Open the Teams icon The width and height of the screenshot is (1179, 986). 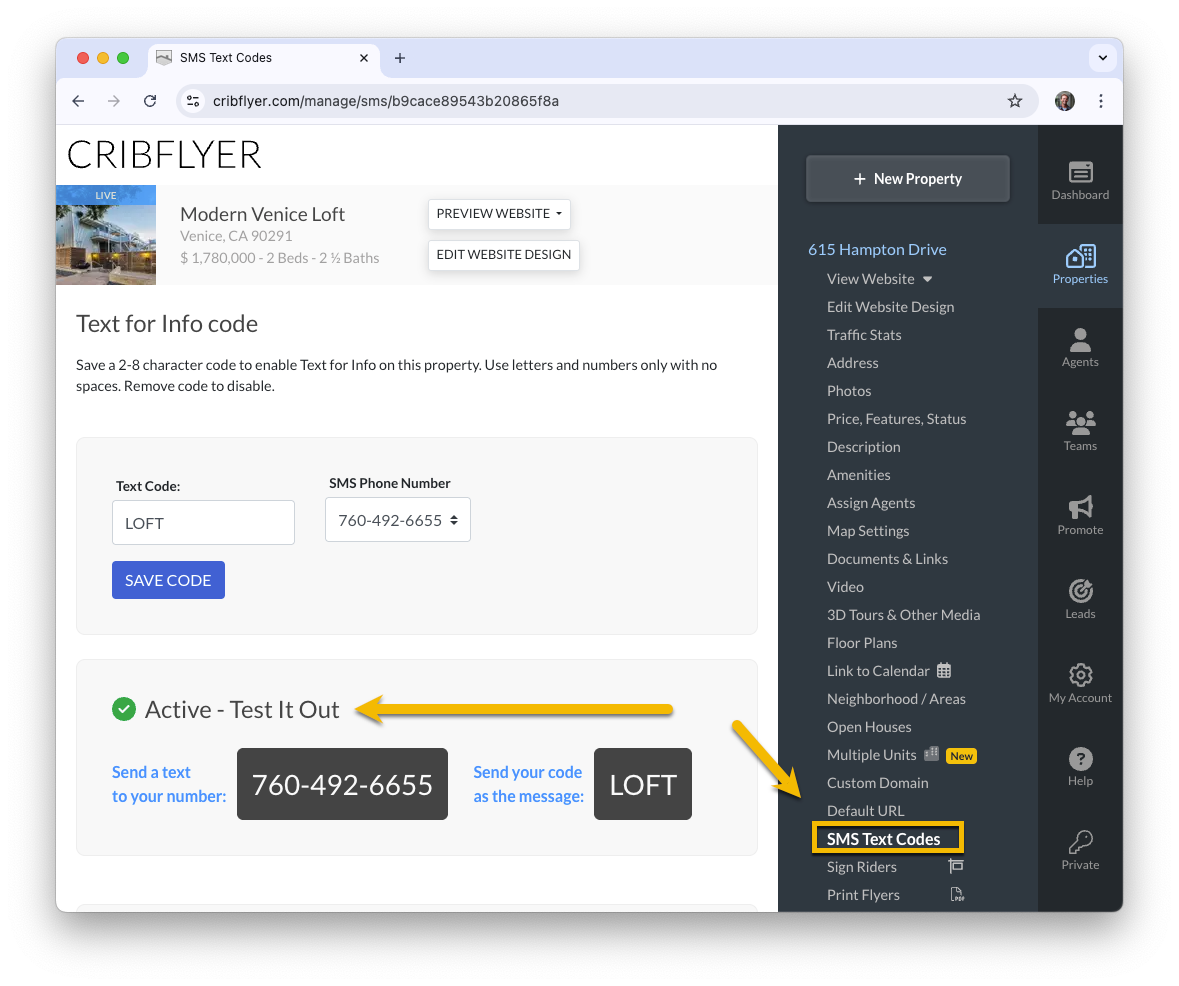click(x=1080, y=423)
